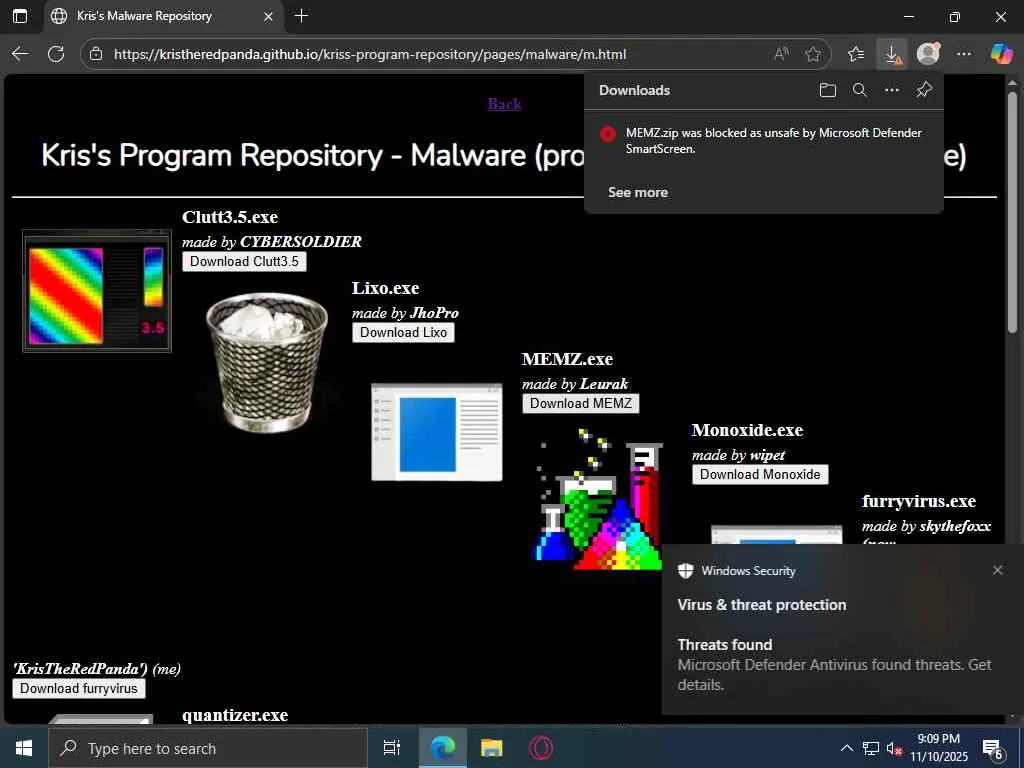Click made by Leurak text
Viewport: 1024px width, 768px height.
[x=575, y=384]
